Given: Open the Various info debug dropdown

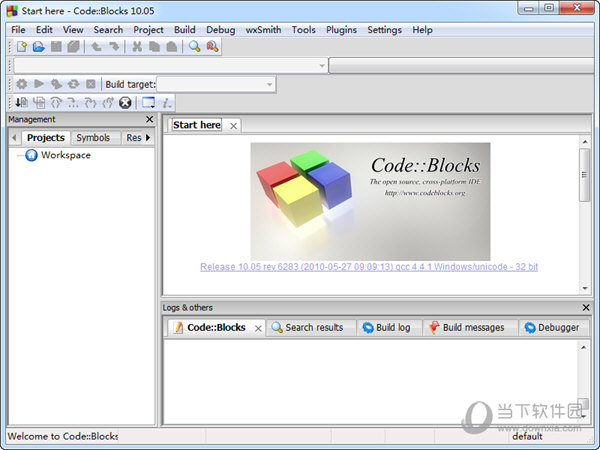Looking at the screenshot, I should (x=167, y=102).
